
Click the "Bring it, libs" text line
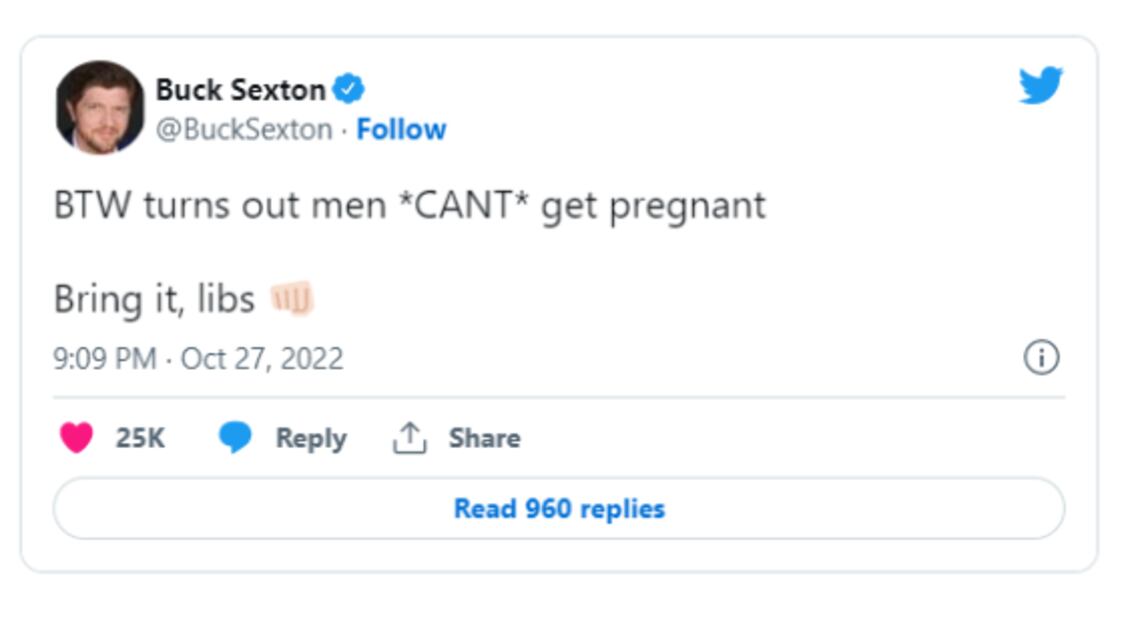pyautogui.click(x=154, y=299)
